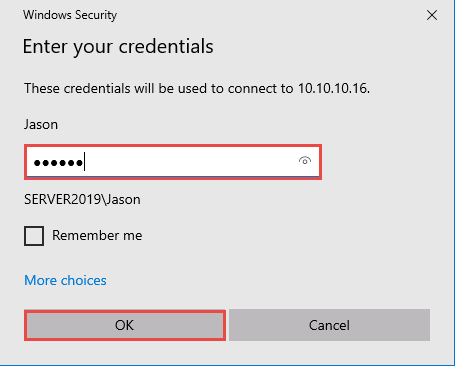Click the blank title bar beside Windows Security
Viewport: 455px width, 366px height.
tap(267, 15)
